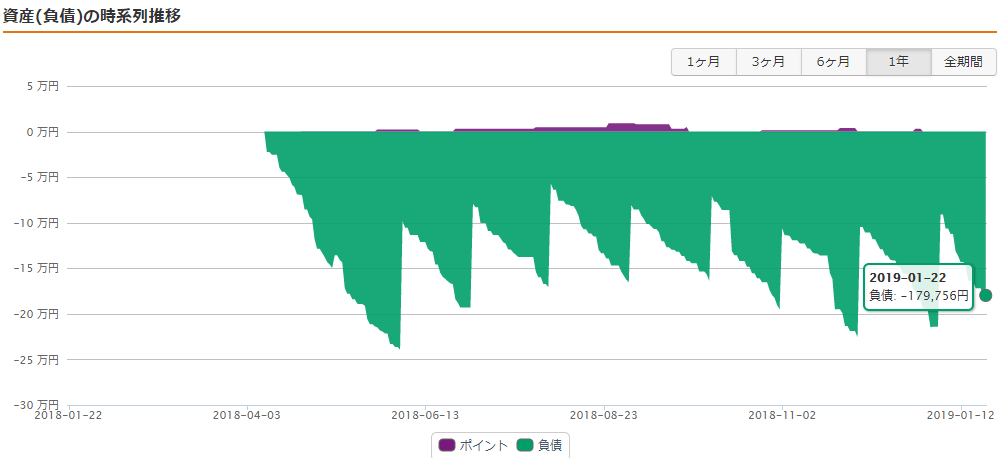Select the 6ヶ月 period button
The image size is (1007, 458).
click(x=833, y=62)
